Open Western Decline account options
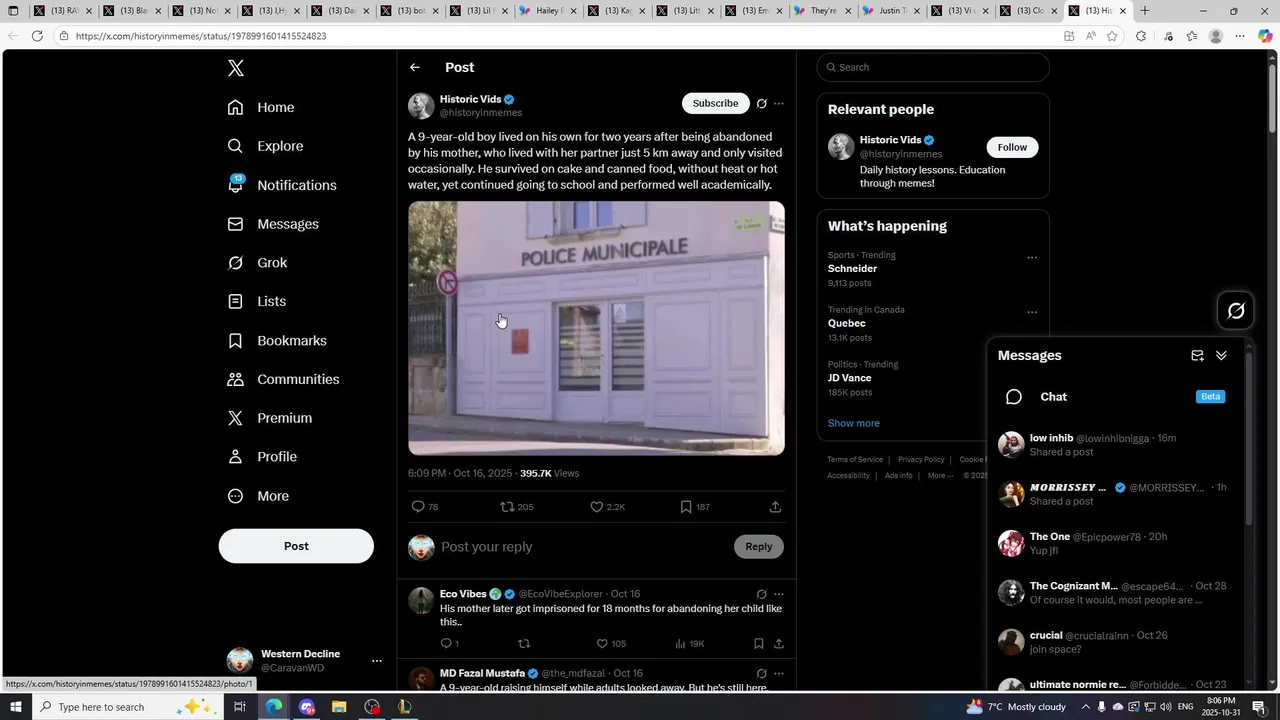 click(x=377, y=661)
